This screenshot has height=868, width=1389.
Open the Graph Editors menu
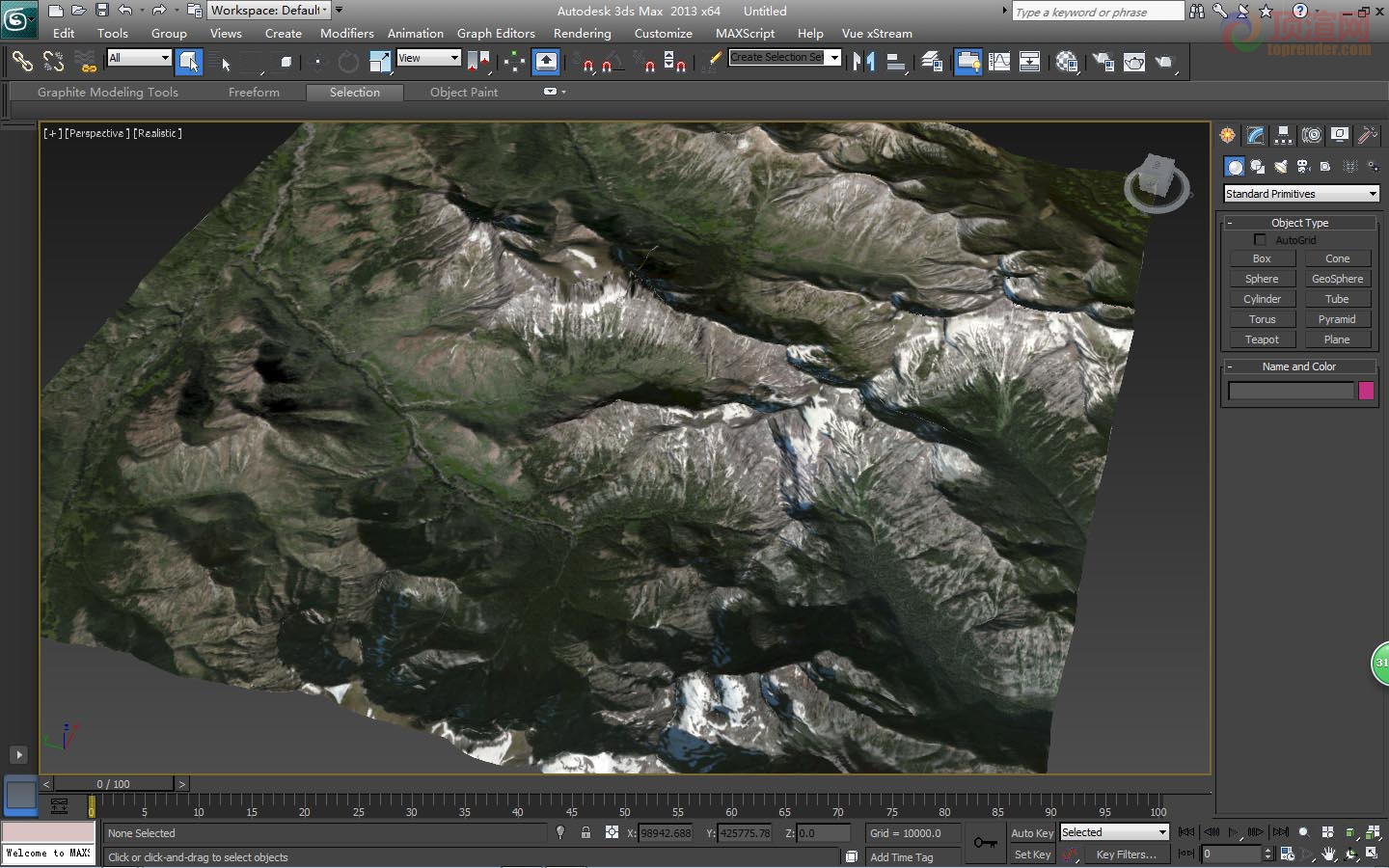pos(496,33)
